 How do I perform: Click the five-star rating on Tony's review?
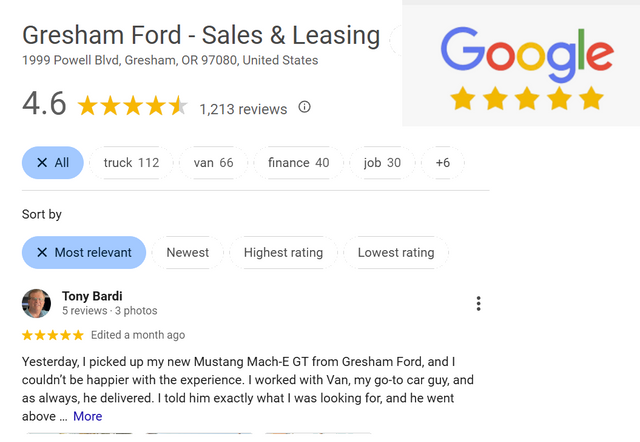click(53, 335)
